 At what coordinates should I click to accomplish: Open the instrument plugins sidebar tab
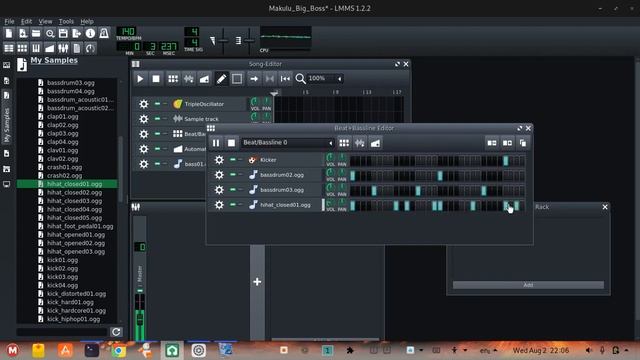(7, 65)
